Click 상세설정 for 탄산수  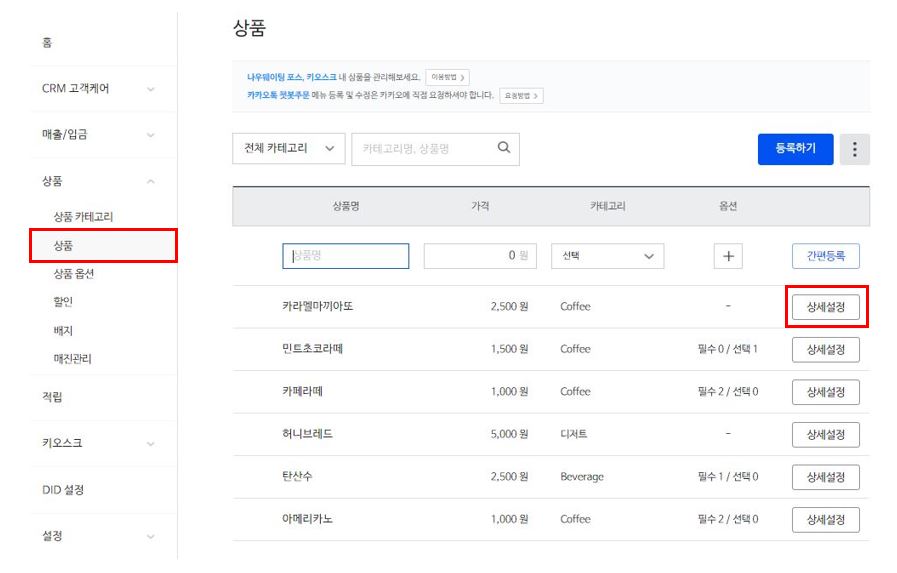(825, 477)
